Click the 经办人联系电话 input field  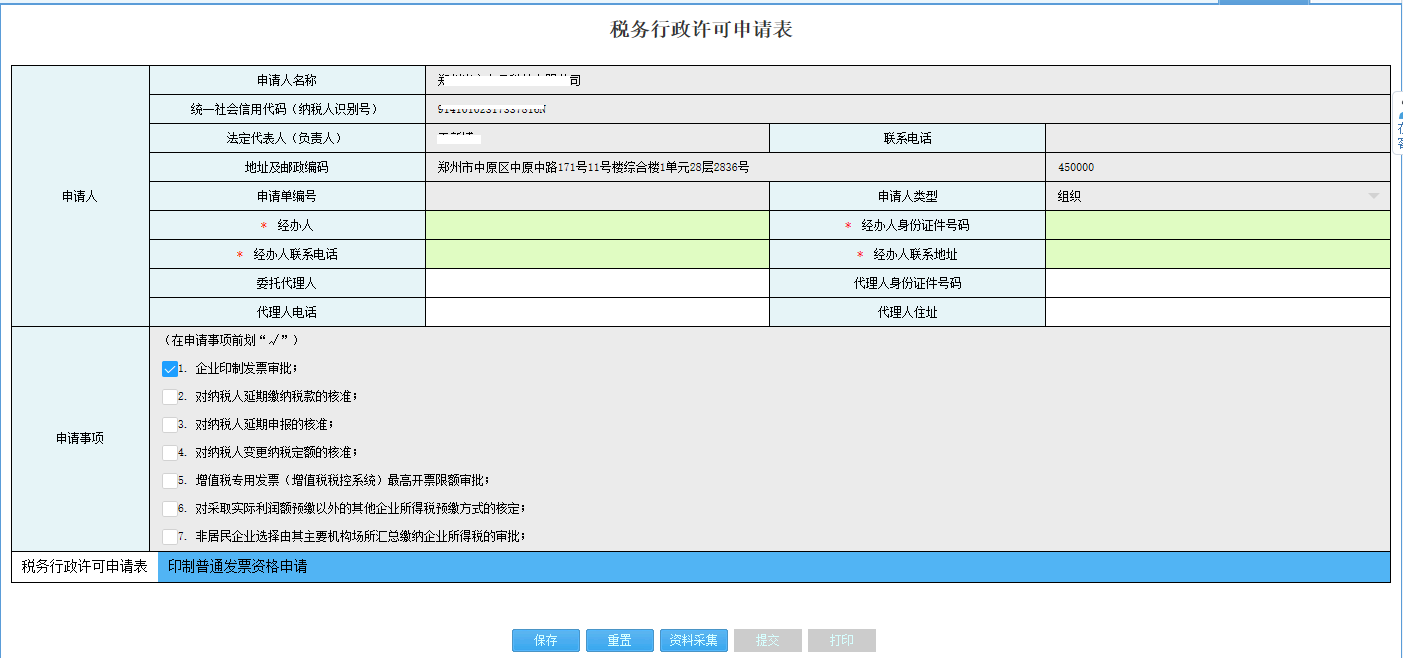pos(595,253)
